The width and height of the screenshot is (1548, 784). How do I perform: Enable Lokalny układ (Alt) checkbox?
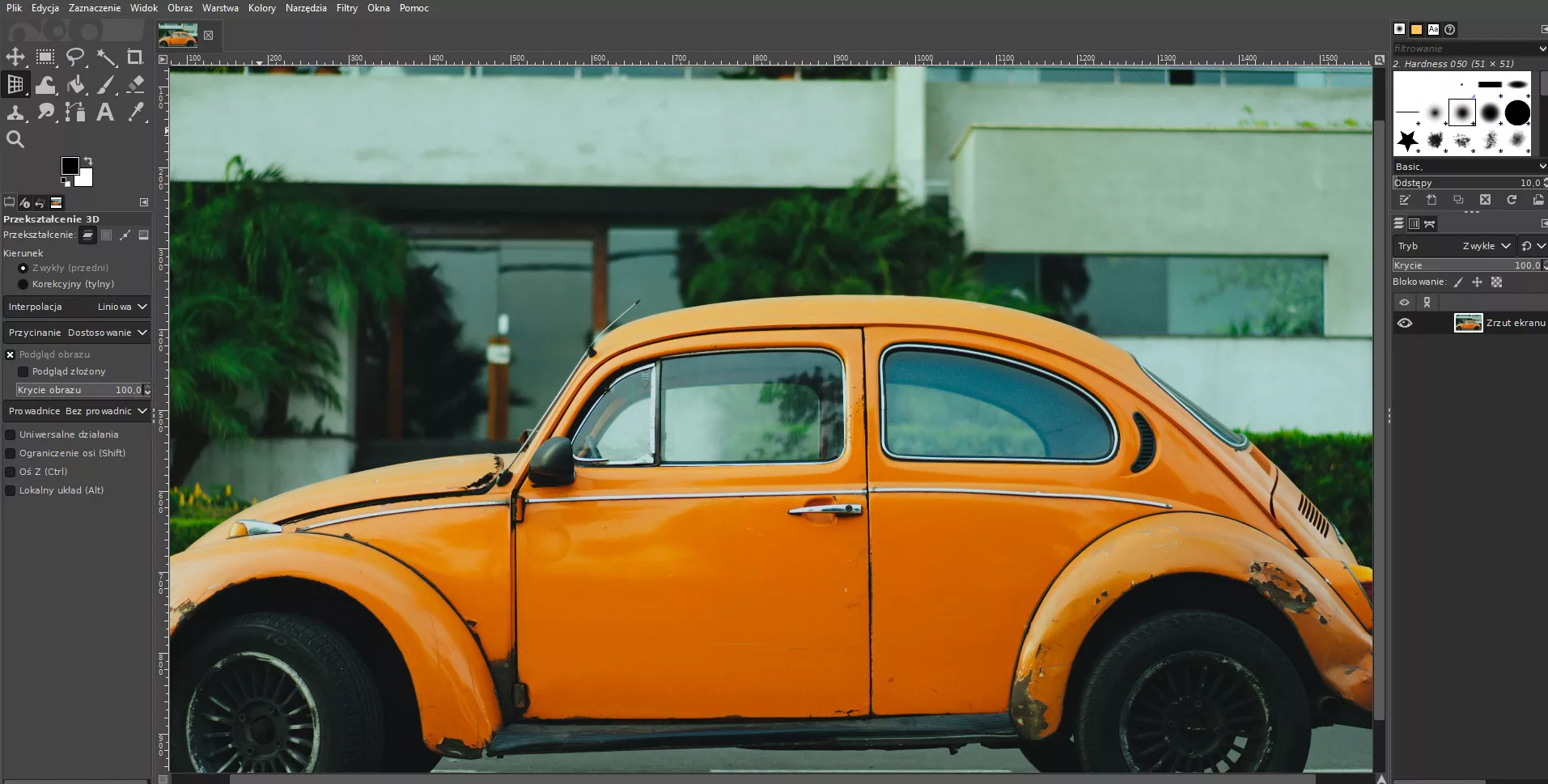(x=11, y=490)
